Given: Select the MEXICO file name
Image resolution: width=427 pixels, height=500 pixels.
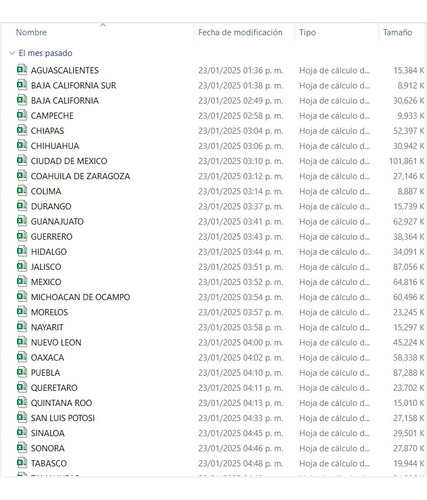Looking at the screenshot, I should pos(46,282).
